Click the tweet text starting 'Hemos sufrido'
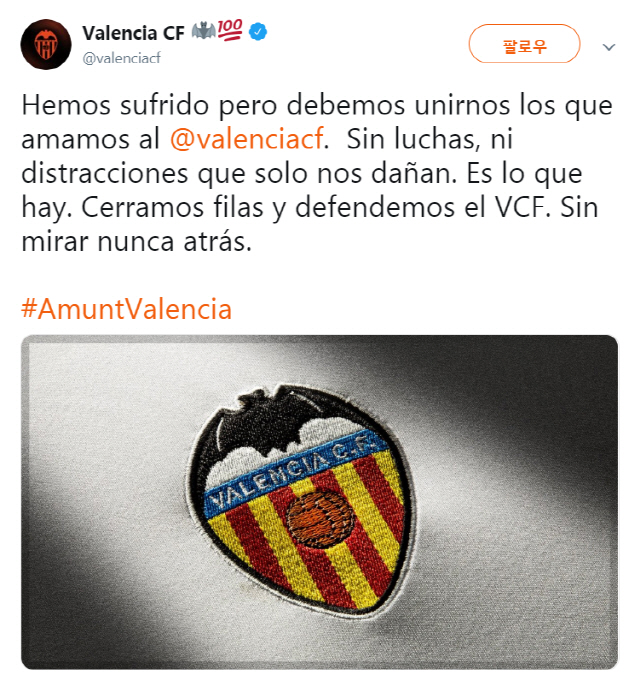This screenshot has width=640, height=681. pos(317,173)
